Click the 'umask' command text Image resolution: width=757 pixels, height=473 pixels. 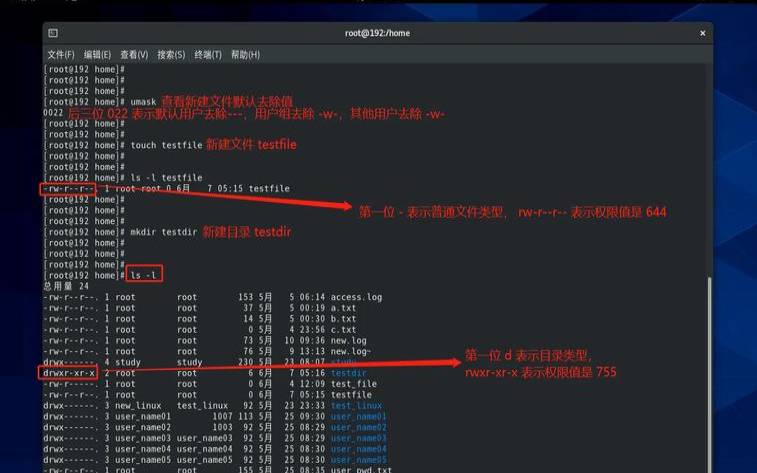tap(143, 102)
